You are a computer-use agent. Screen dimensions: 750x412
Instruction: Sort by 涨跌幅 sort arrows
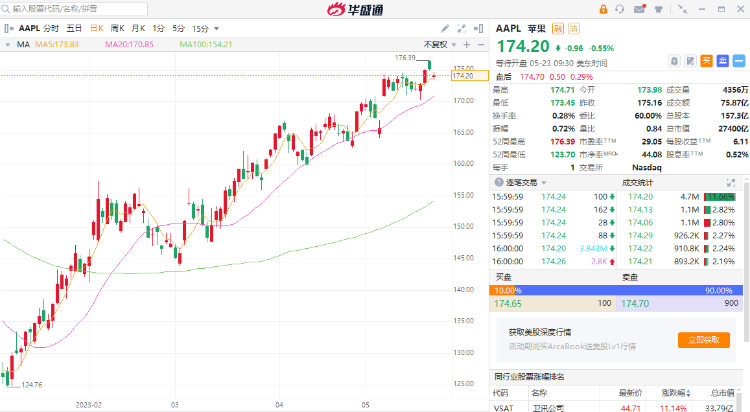pyautogui.click(x=688, y=393)
